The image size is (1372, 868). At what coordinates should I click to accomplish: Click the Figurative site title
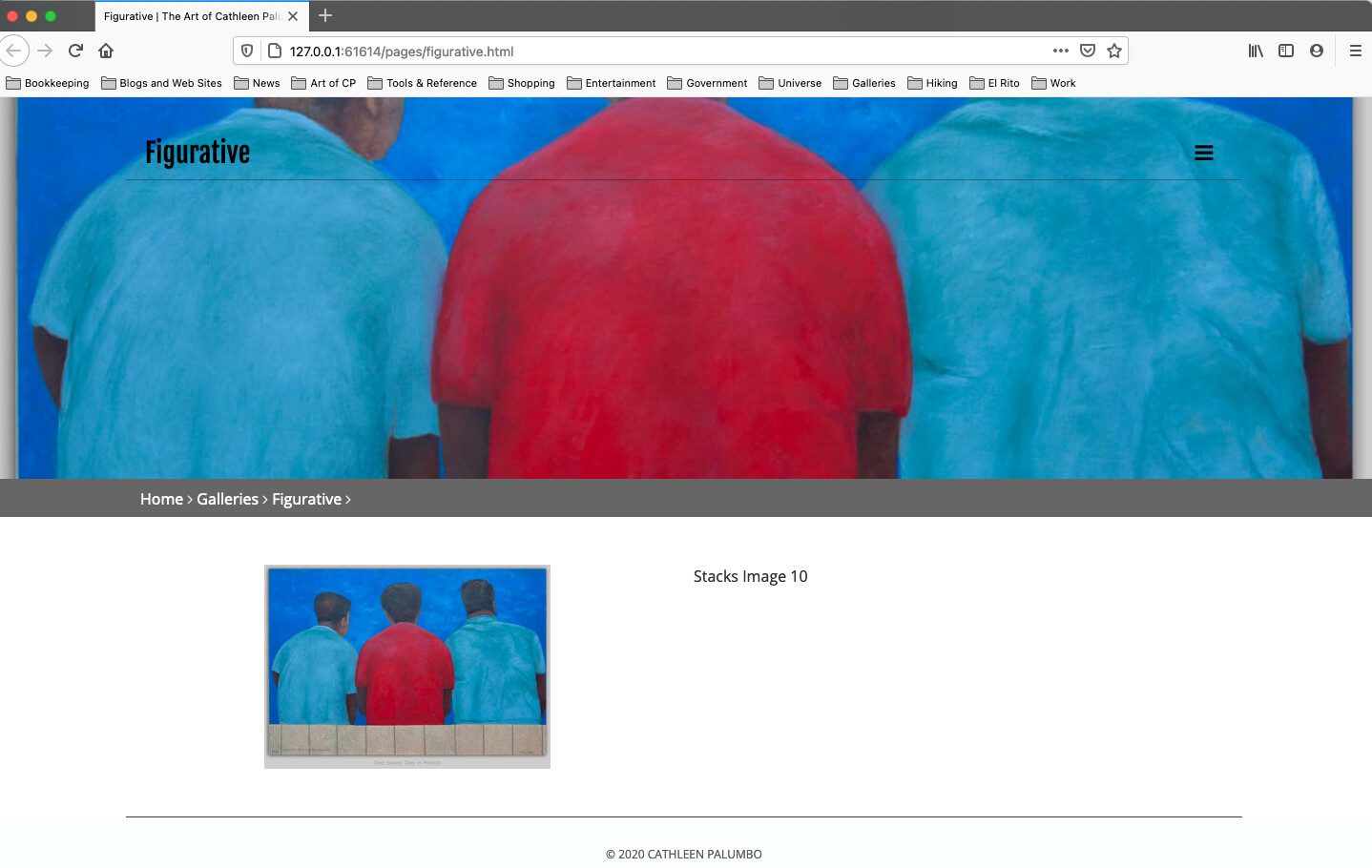click(197, 153)
